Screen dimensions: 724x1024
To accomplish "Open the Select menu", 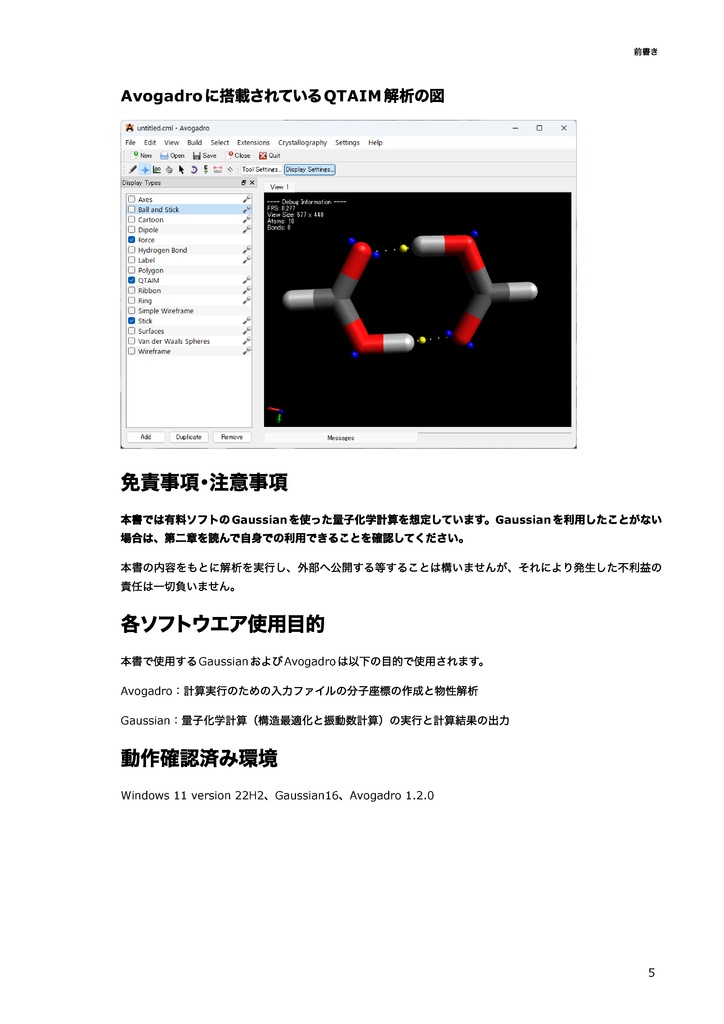I will pyautogui.click(x=220, y=142).
